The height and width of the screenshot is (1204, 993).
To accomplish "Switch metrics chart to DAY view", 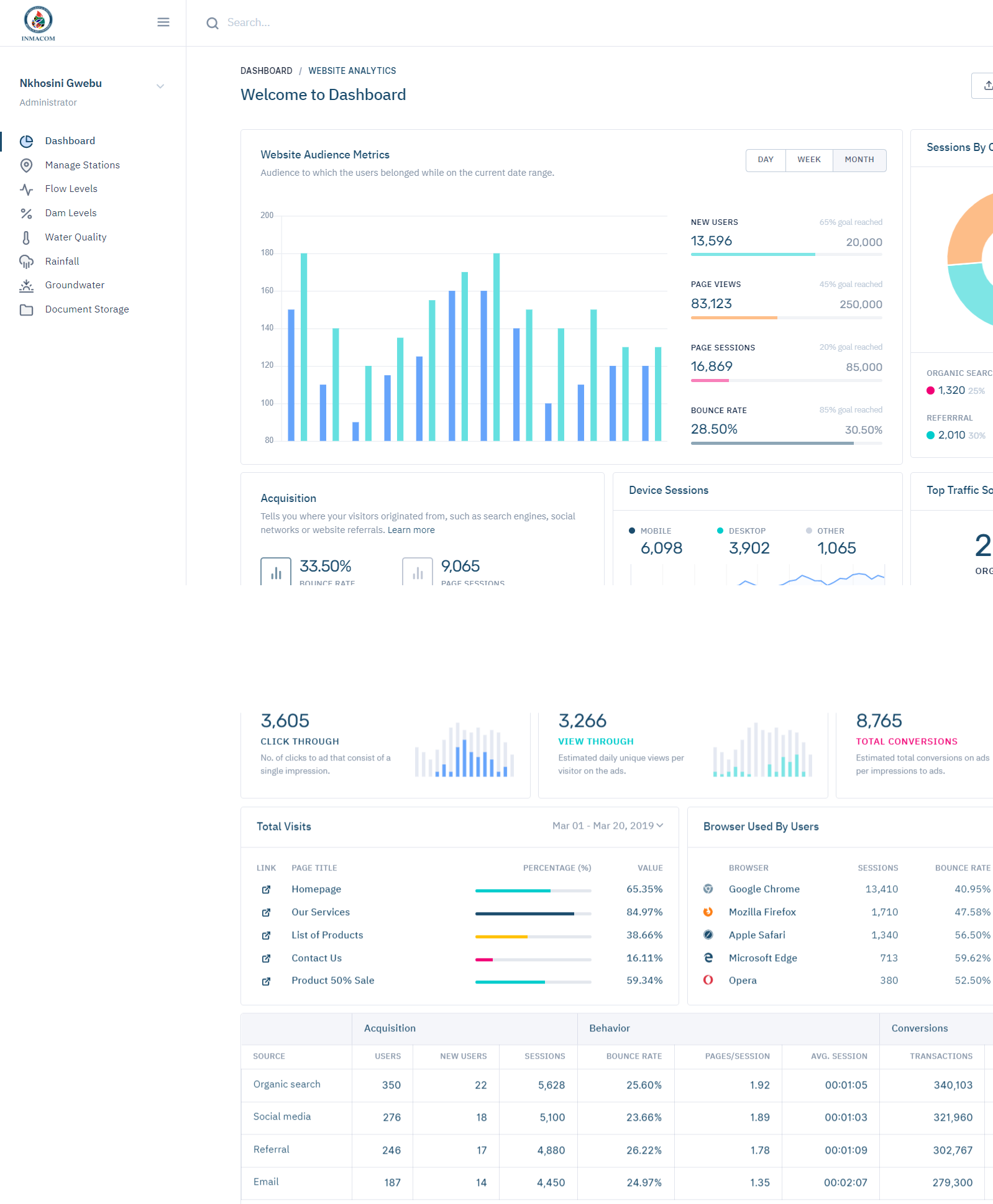I will (766, 160).
